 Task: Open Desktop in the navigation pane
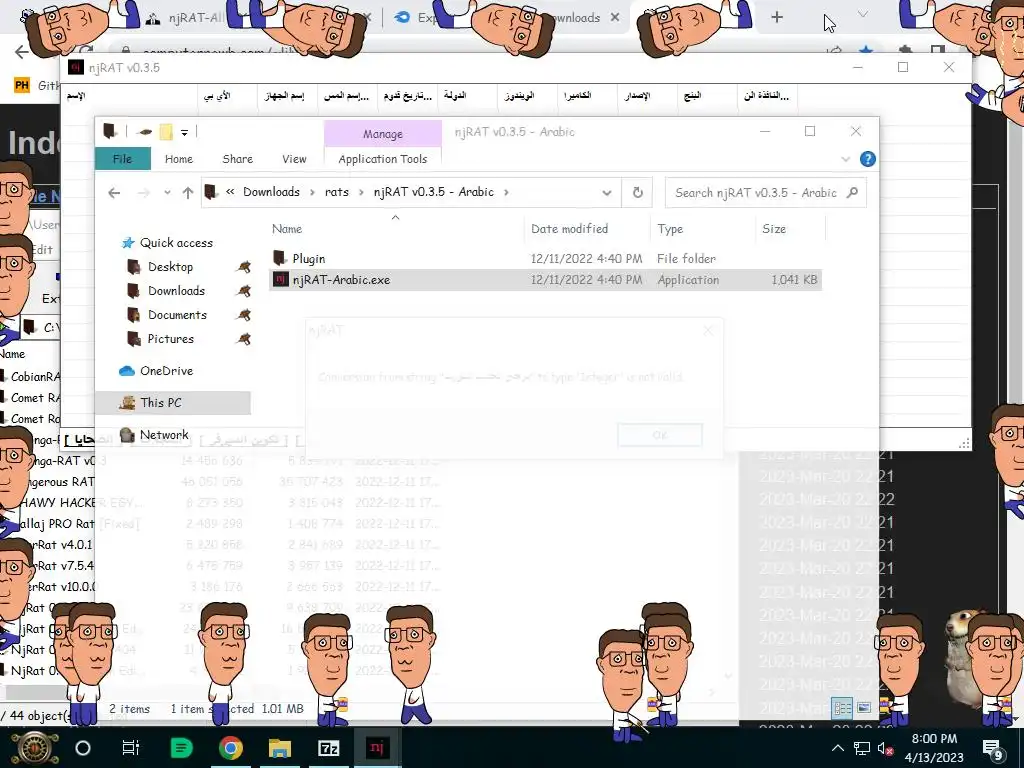170,267
